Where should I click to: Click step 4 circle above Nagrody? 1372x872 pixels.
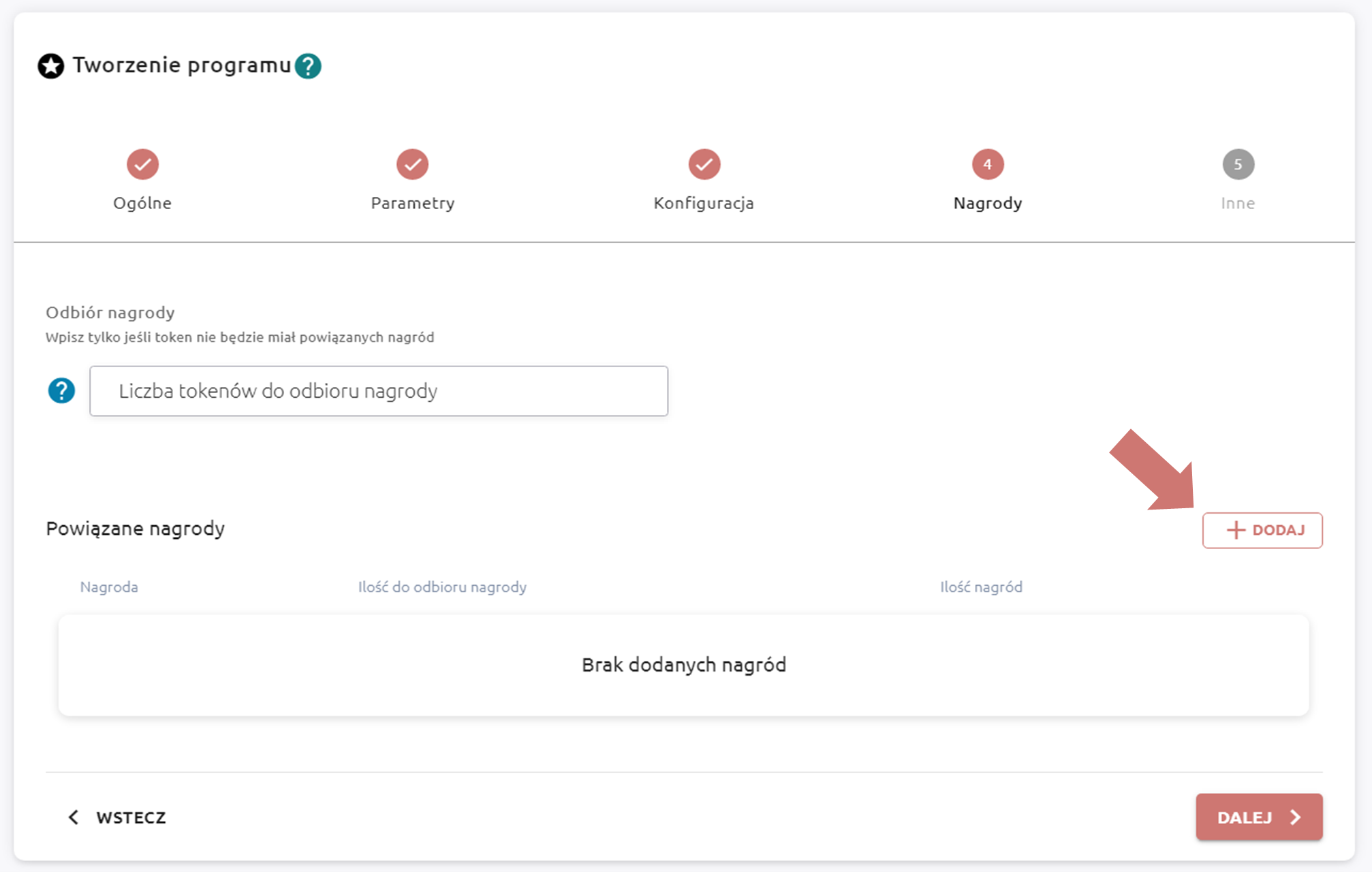tap(987, 164)
